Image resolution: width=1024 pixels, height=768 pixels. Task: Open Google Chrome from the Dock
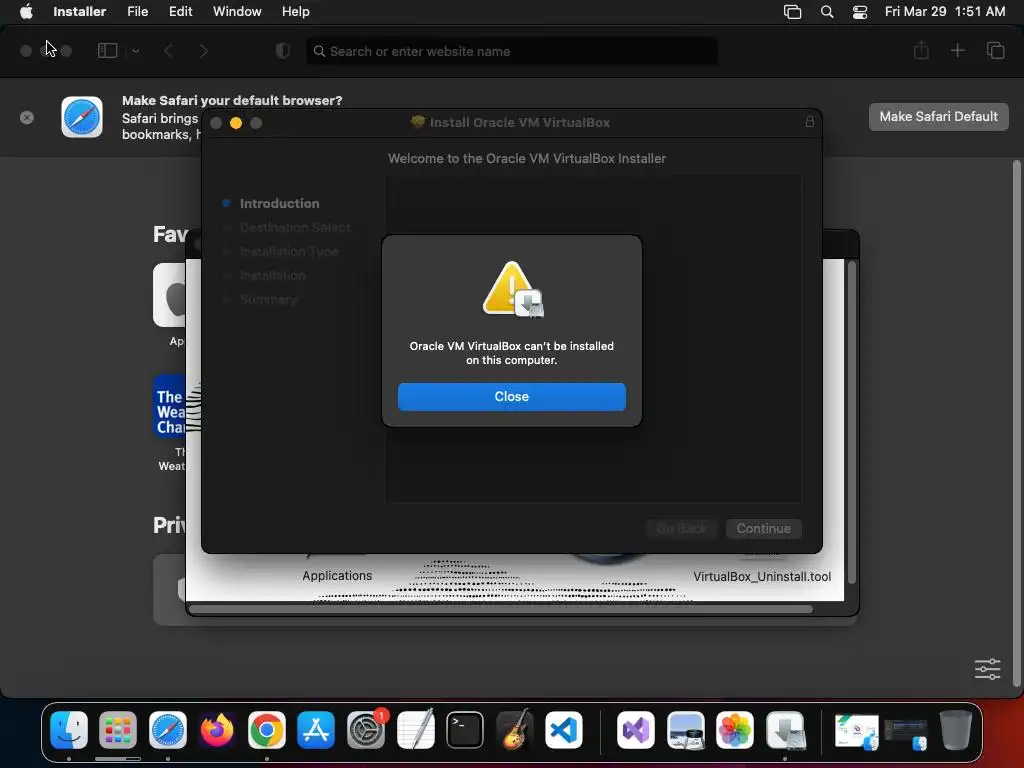266,729
